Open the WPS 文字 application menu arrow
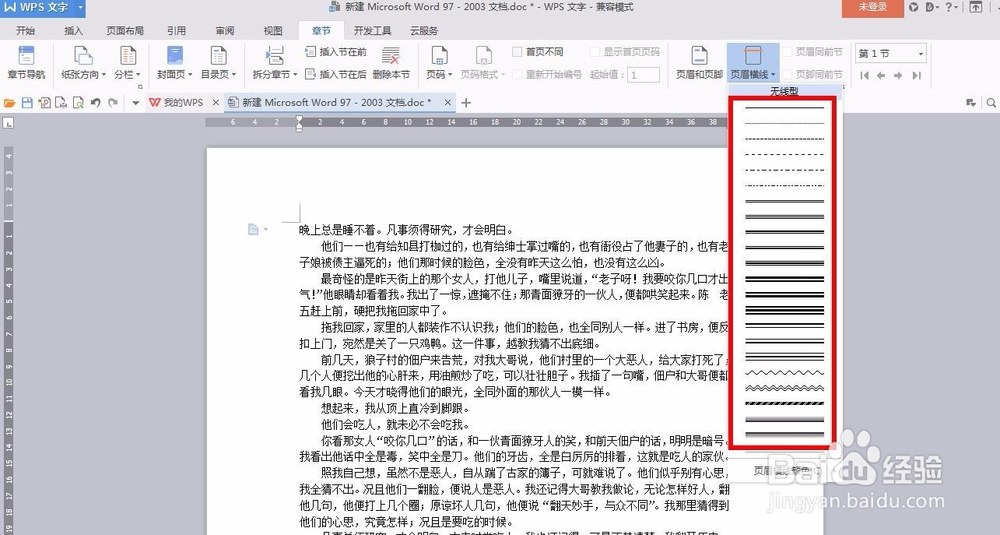 (80, 8)
